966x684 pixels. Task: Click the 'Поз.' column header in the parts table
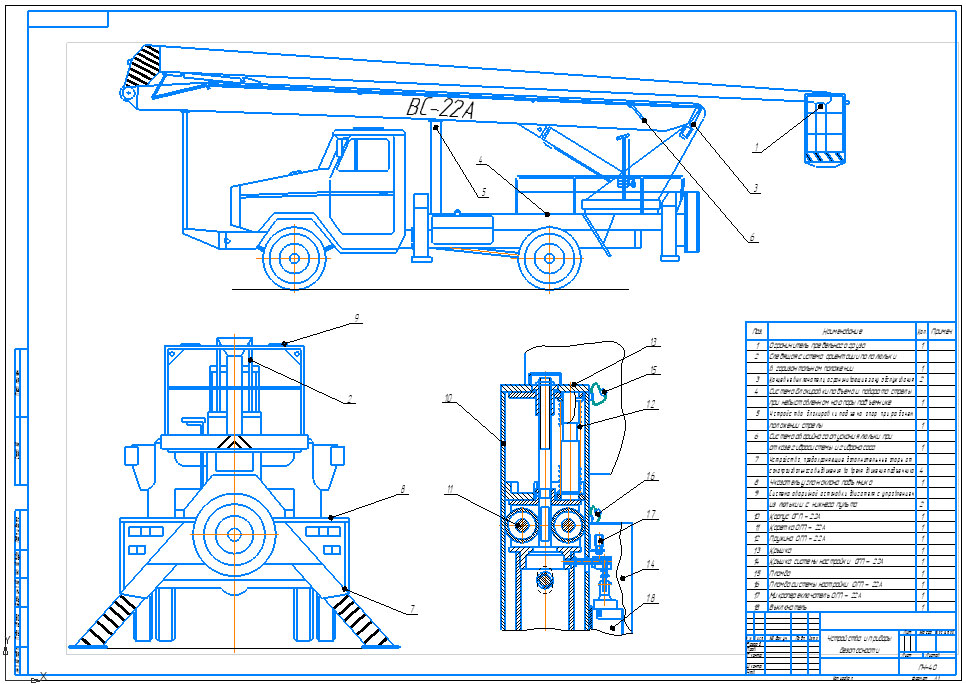click(x=757, y=332)
